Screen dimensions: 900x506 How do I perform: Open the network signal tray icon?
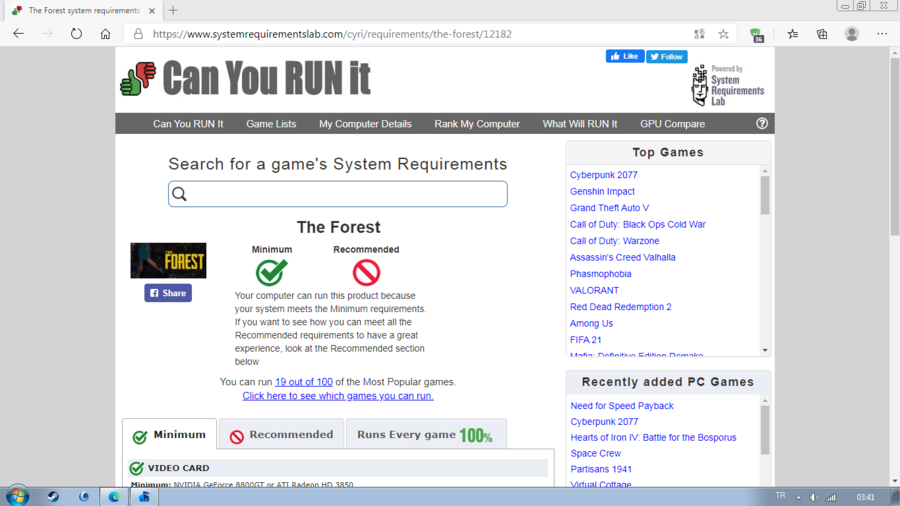click(831, 497)
